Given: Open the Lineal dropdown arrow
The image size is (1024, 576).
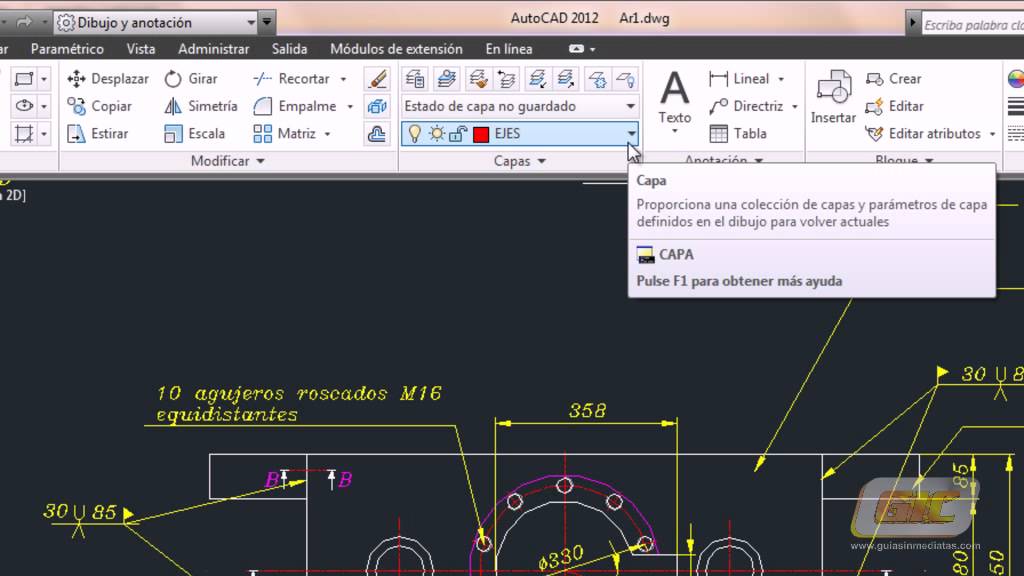Looking at the screenshot, I should point(781,79).
